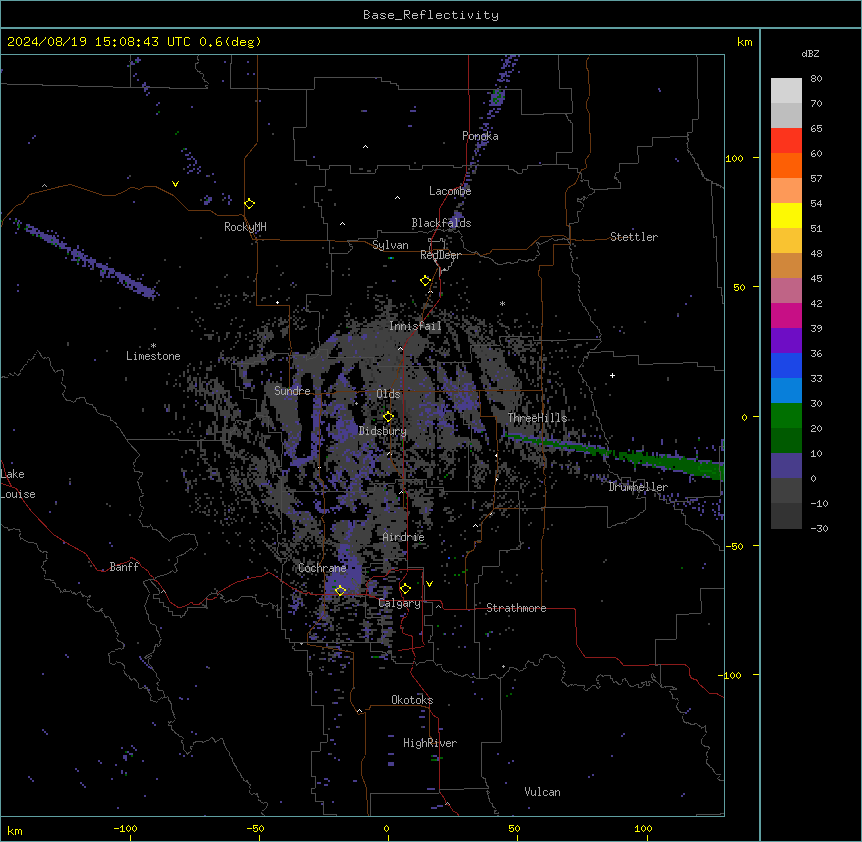Image resolution: width=862 pixels, height=842 pixels.
Task: Select the purple 36-39 dBZ legend swatch
Action: click(x=786, y=341)
